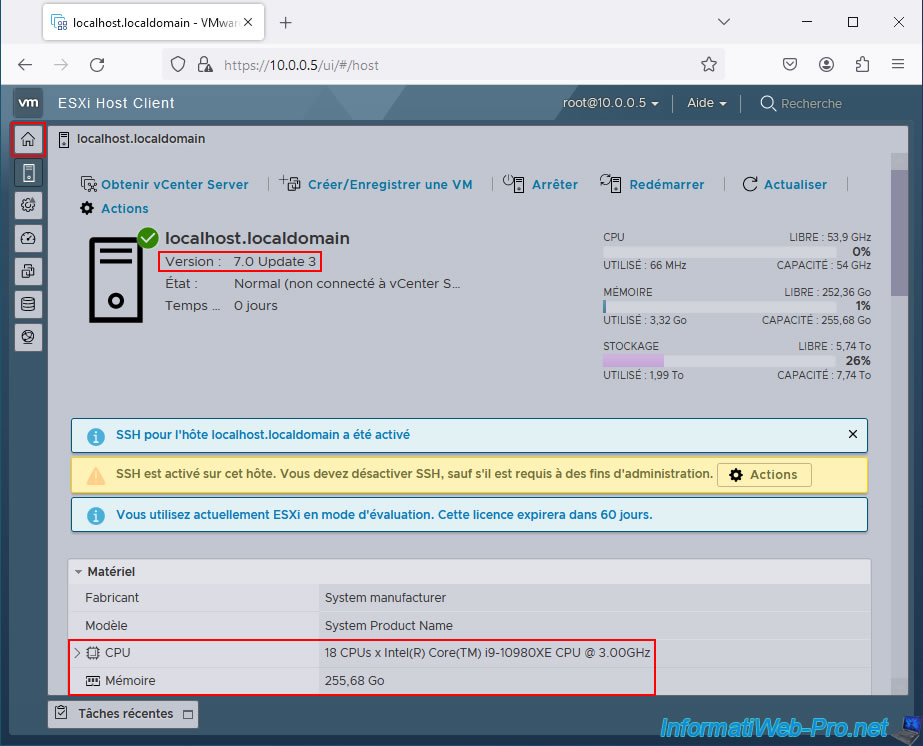
Task: Click the vm logo in header
Action: click(28, 103)
